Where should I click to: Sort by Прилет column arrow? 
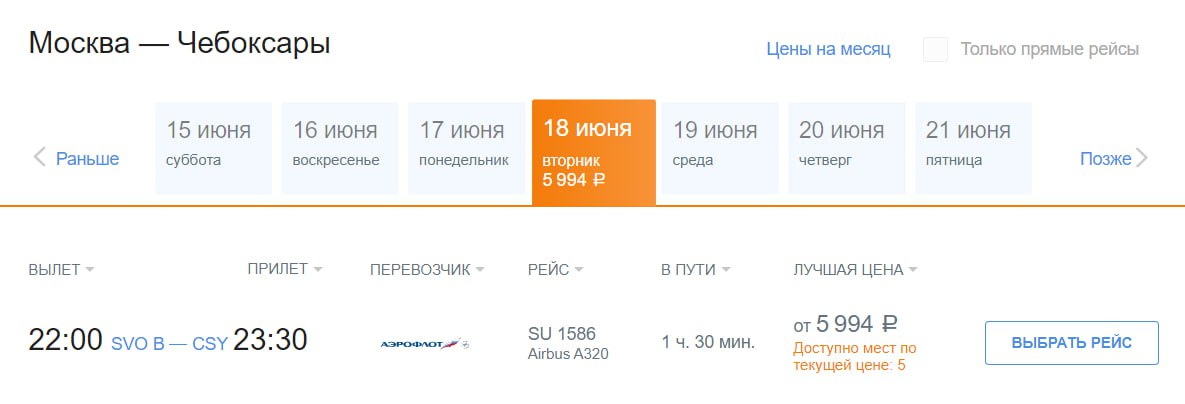pos(318,270)
